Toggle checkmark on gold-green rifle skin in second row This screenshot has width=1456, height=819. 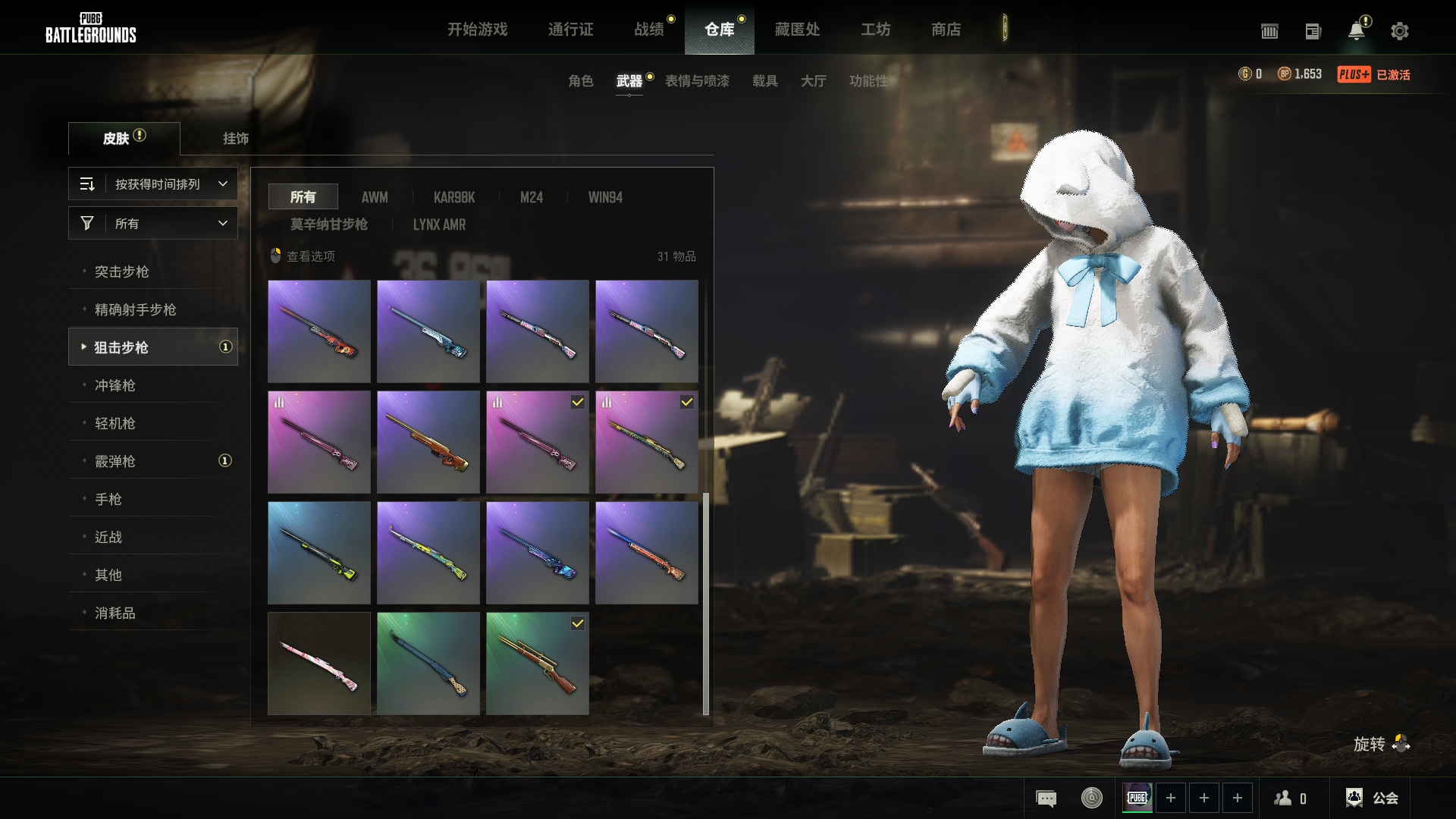[687, 402]
